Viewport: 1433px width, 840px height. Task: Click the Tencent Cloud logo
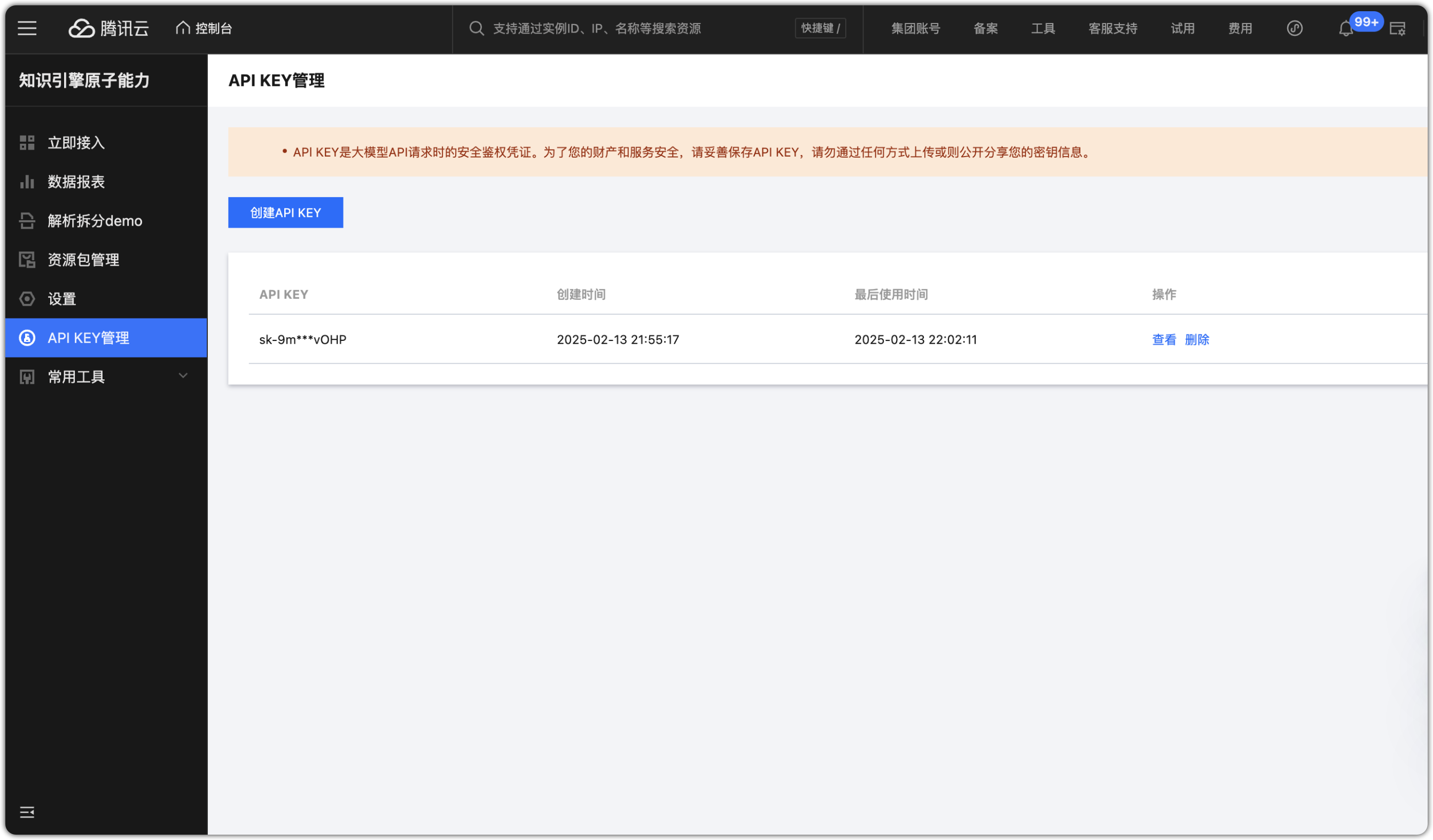click(108, 28)
